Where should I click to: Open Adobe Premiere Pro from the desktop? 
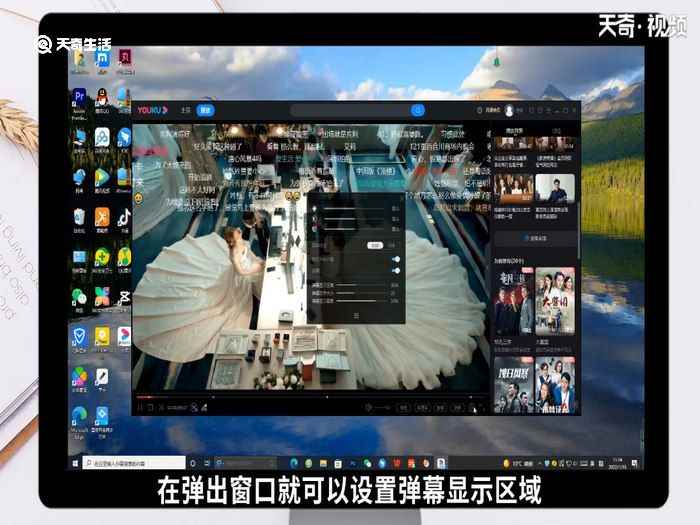coord(79,97)
